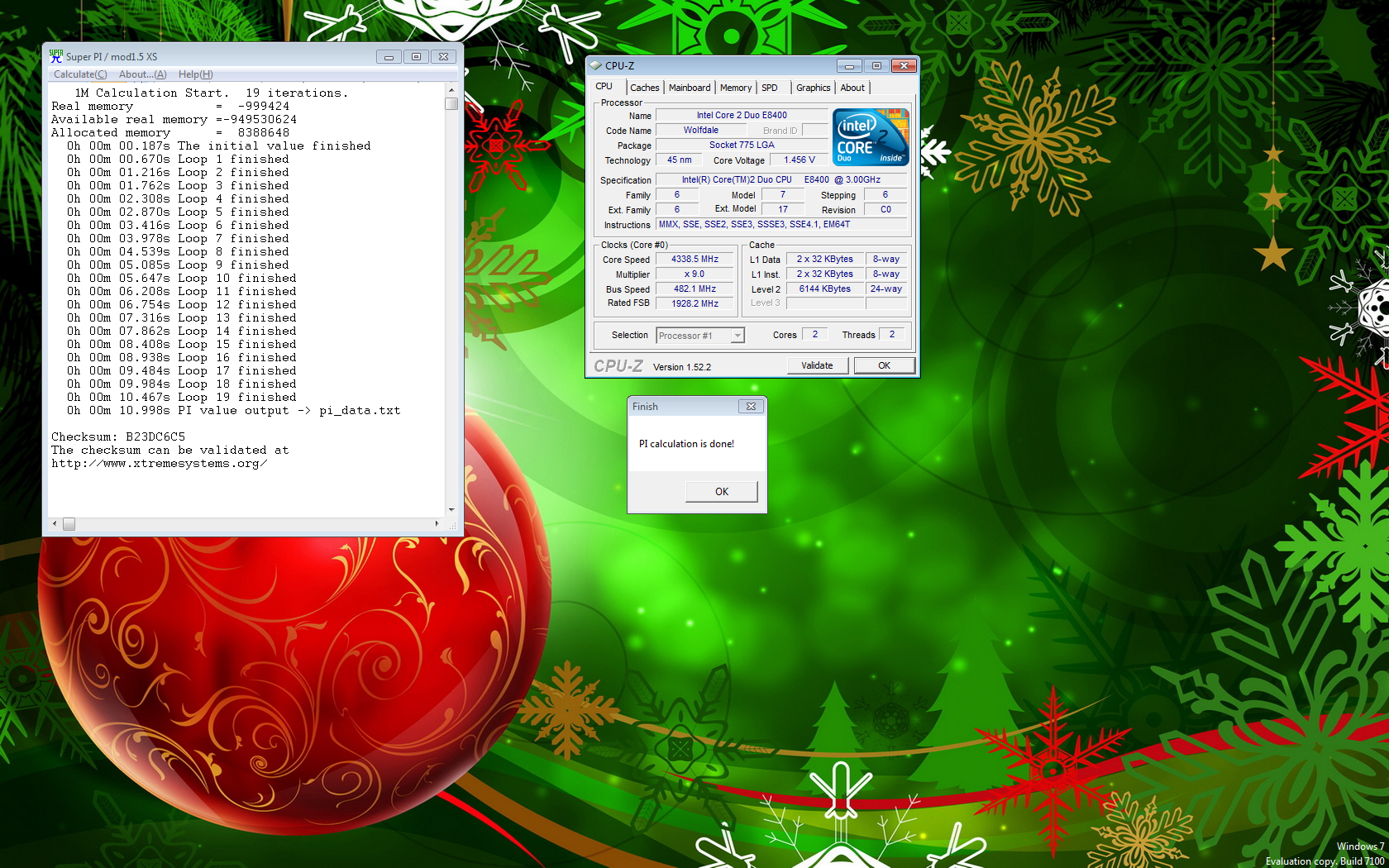1389x868 pixels.
Task: Open the Help menu in Super PI
Action: coord(195,74)
